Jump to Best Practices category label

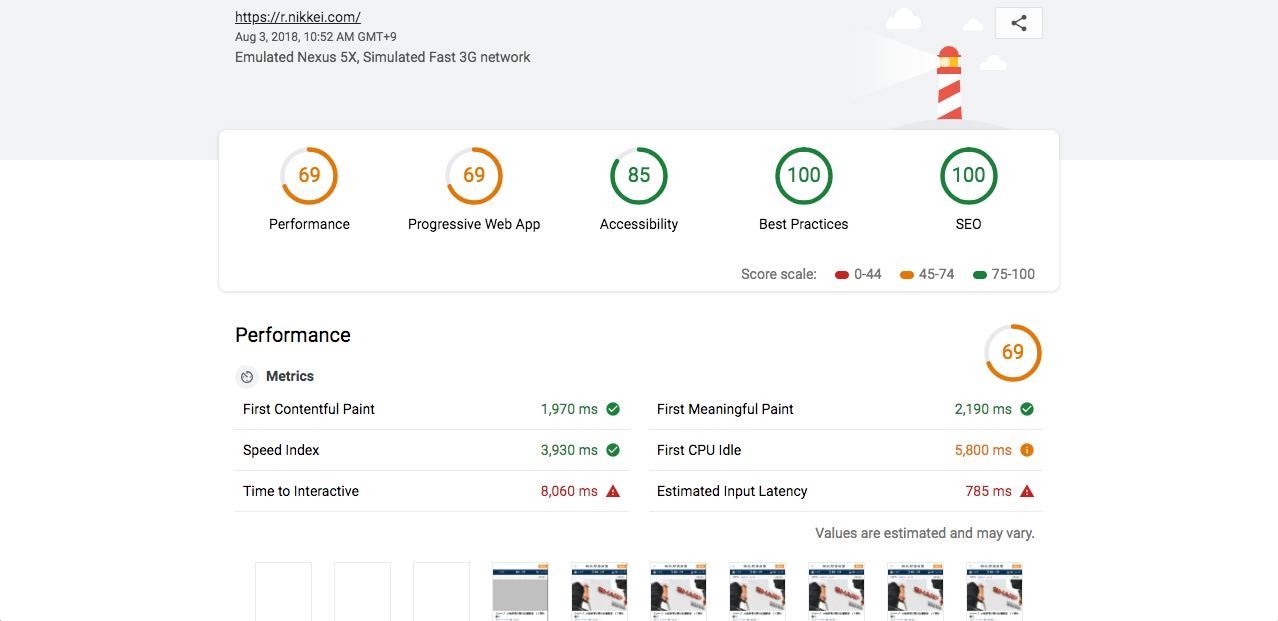click(x=804, y=224)
